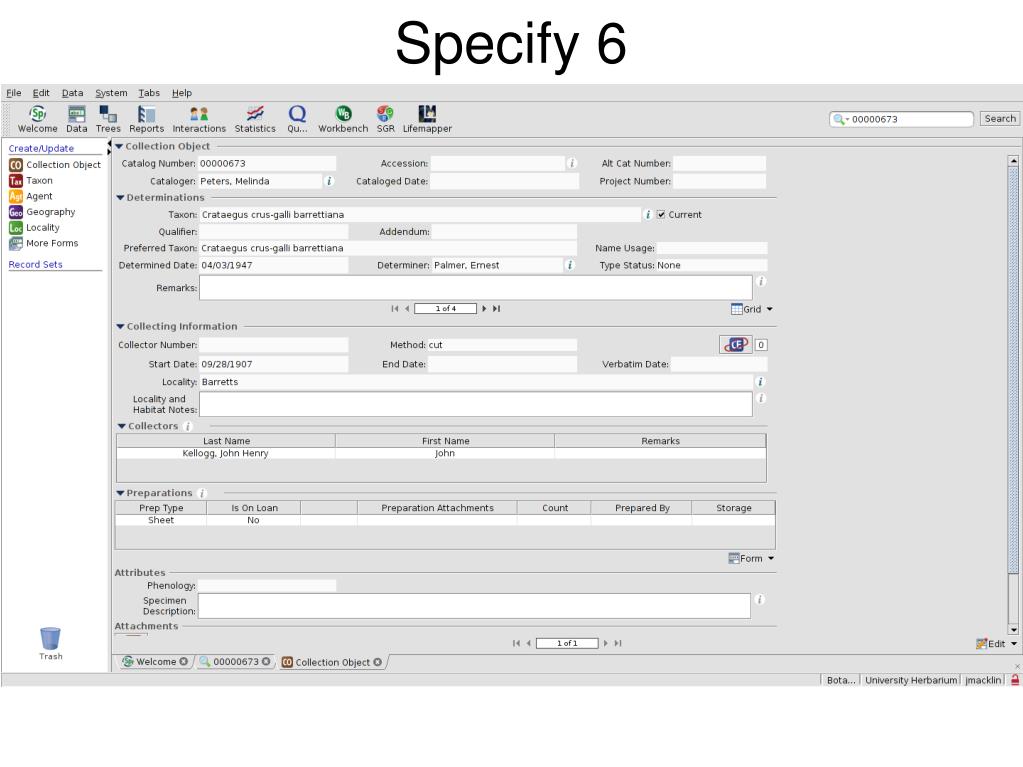This screenshot has height=767, width=1023.
Task: Click the Start Date field
Action: pos(273,364)
